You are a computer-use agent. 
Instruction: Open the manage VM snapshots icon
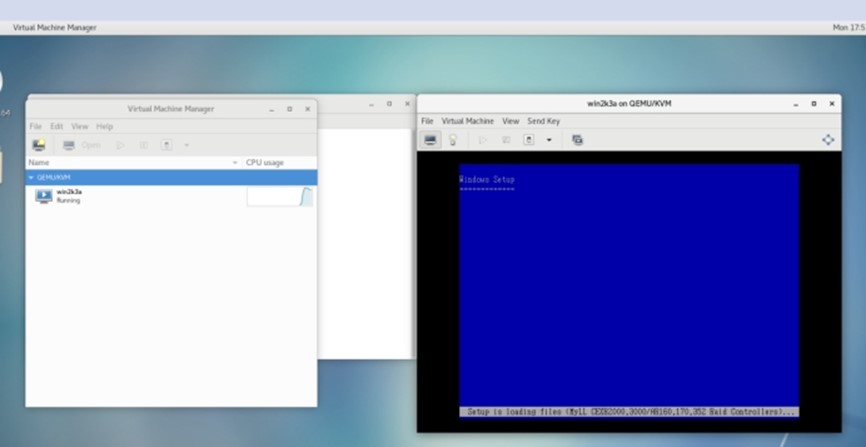pos(577,140)
